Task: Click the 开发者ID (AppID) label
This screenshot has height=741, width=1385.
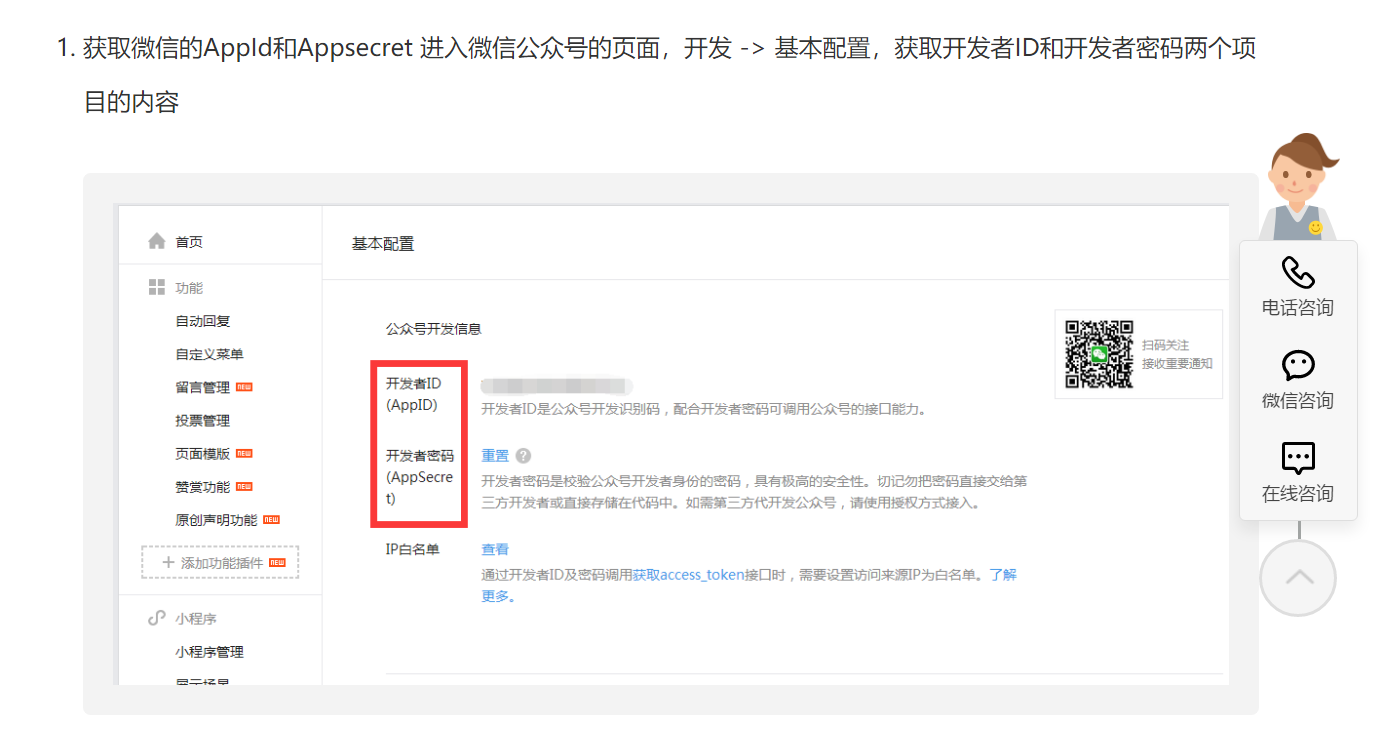Action: coord(414,394)
